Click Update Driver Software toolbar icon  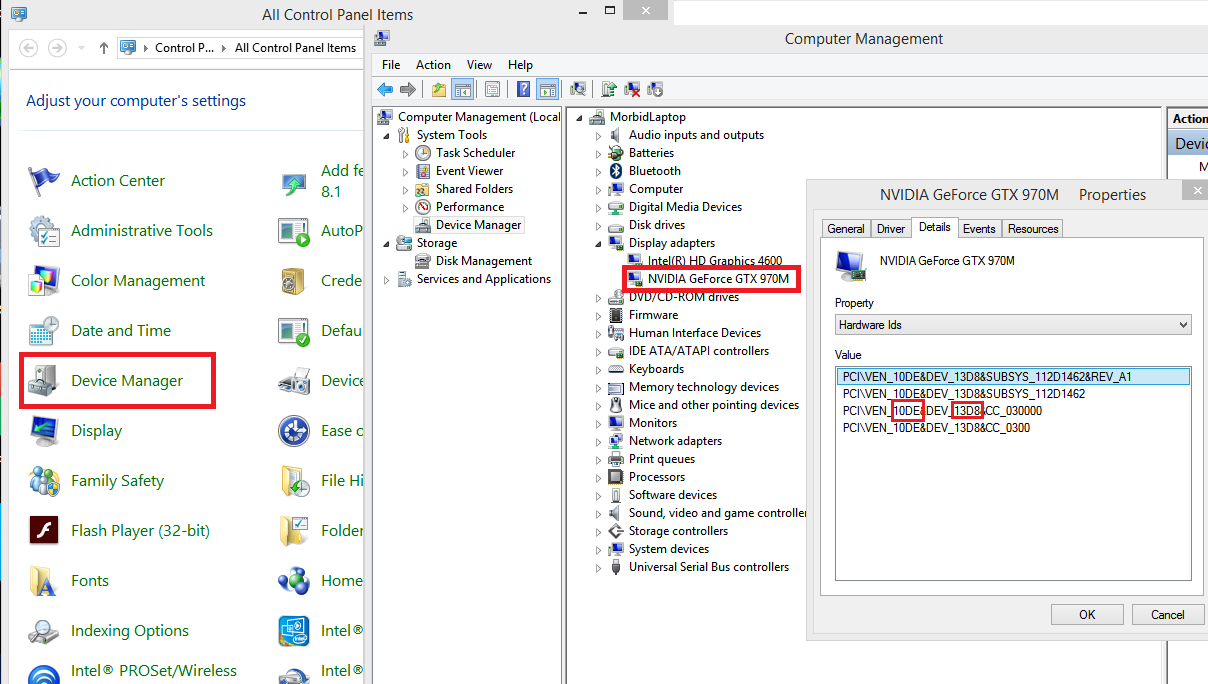click(609, 89)
